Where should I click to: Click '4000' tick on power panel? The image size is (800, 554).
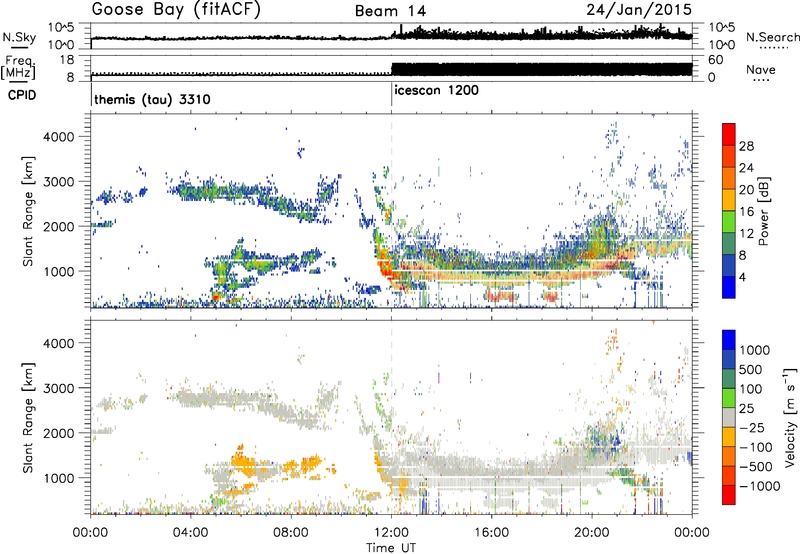(x=59, y=137)
